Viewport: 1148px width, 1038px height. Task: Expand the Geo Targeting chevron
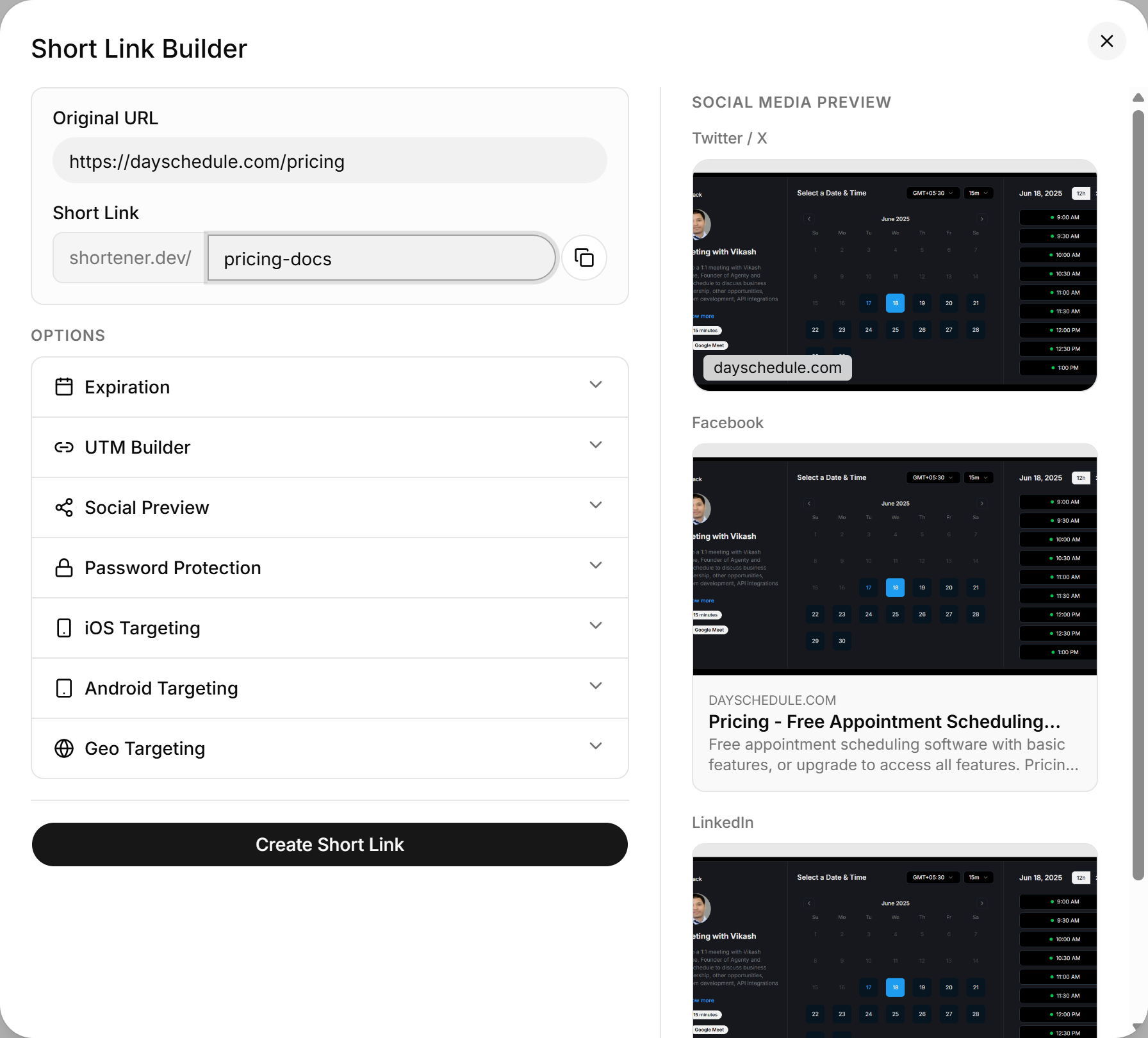coord(596,746)
